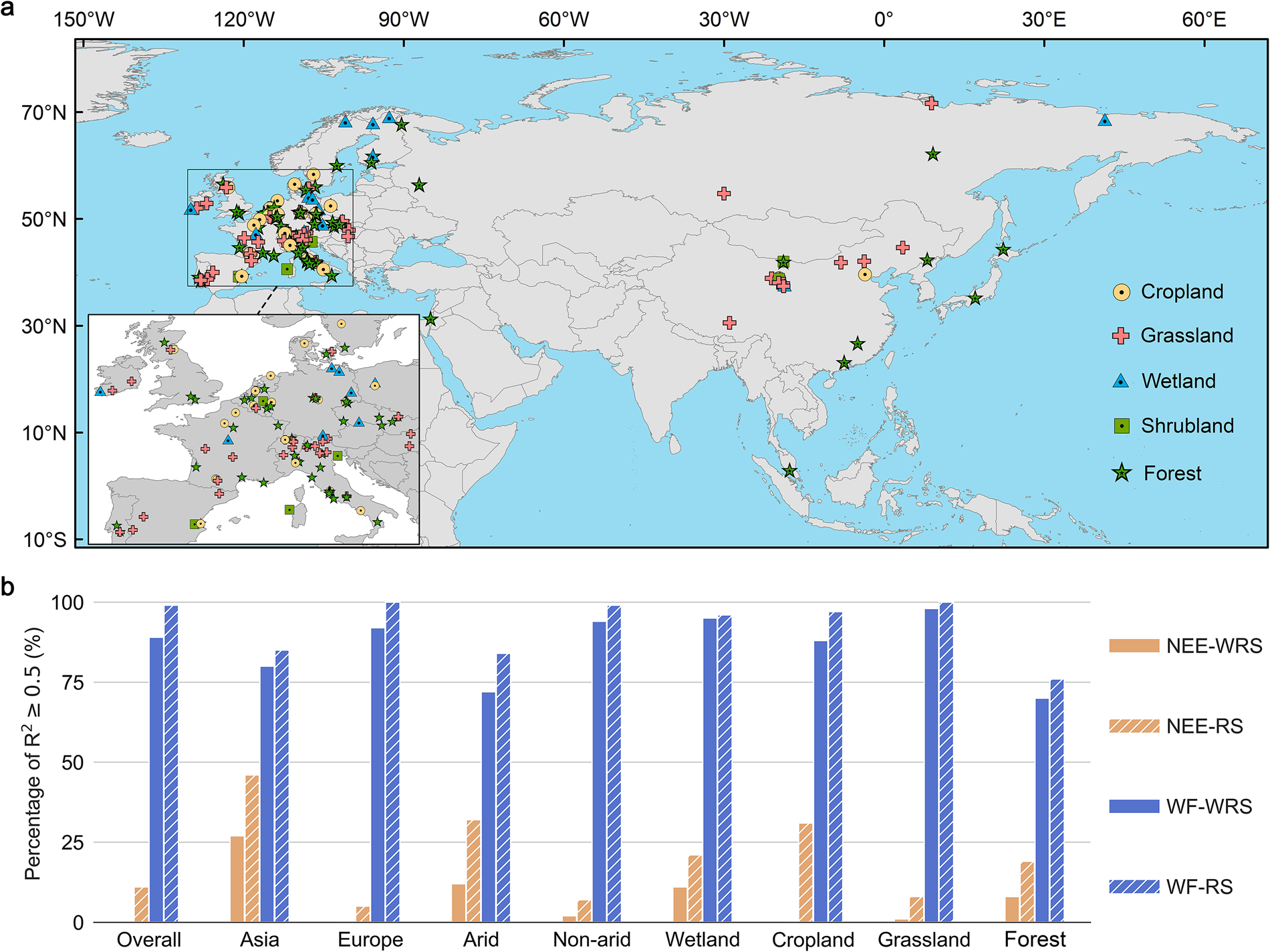Click the Asia NEE-RS hatched orange bar
Image resolution: width=1270 pixels, height=952 pixels.
click(x=252, y=849)
